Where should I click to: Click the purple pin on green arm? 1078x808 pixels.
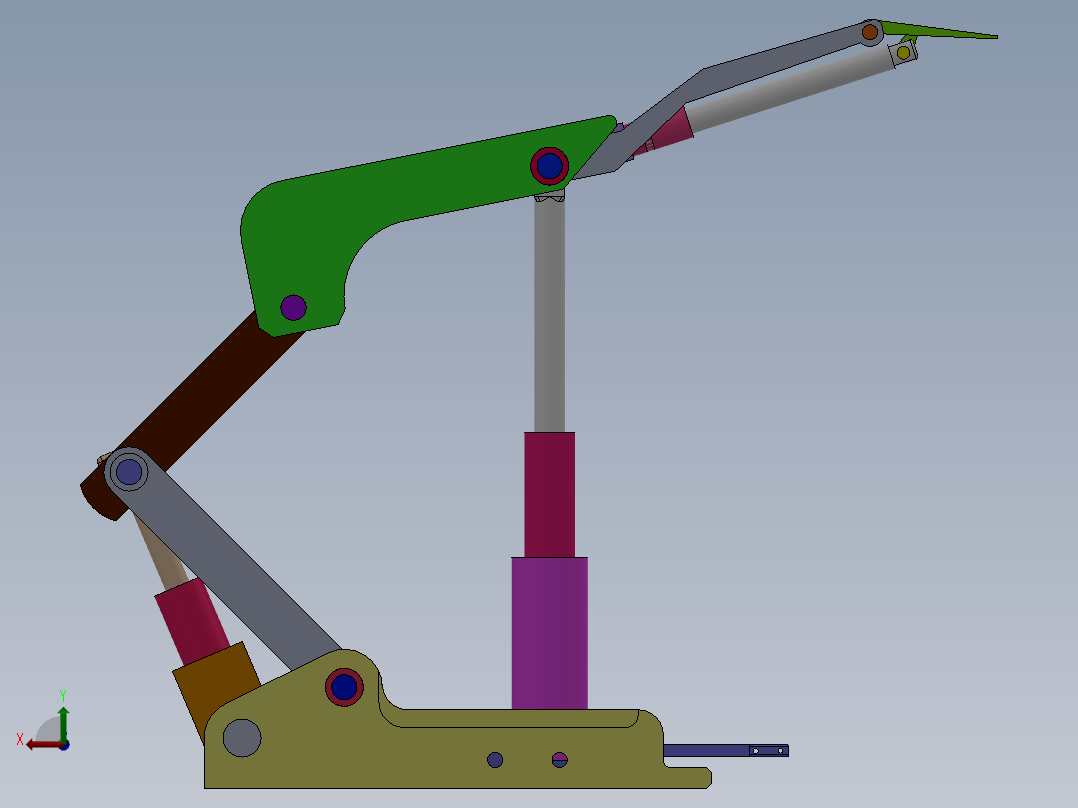coord(294,307)
